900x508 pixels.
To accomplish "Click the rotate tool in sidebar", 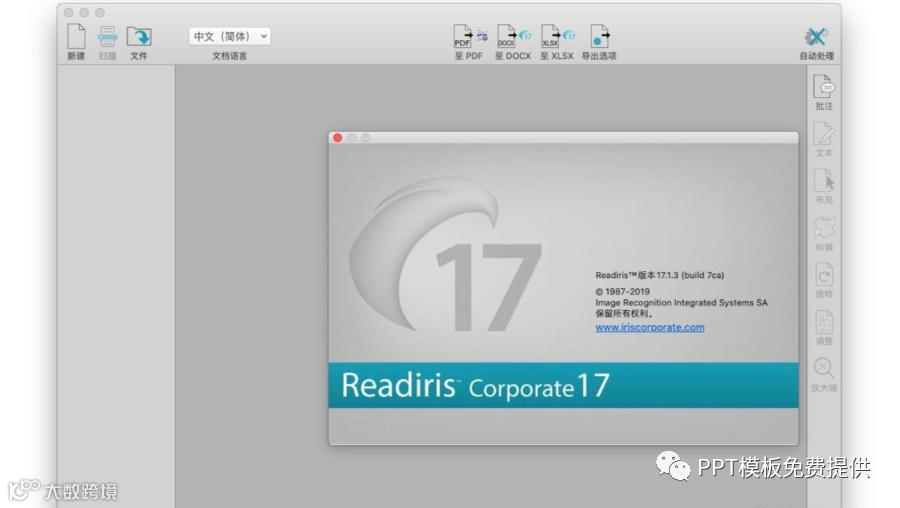I will [x=824, y=276].
